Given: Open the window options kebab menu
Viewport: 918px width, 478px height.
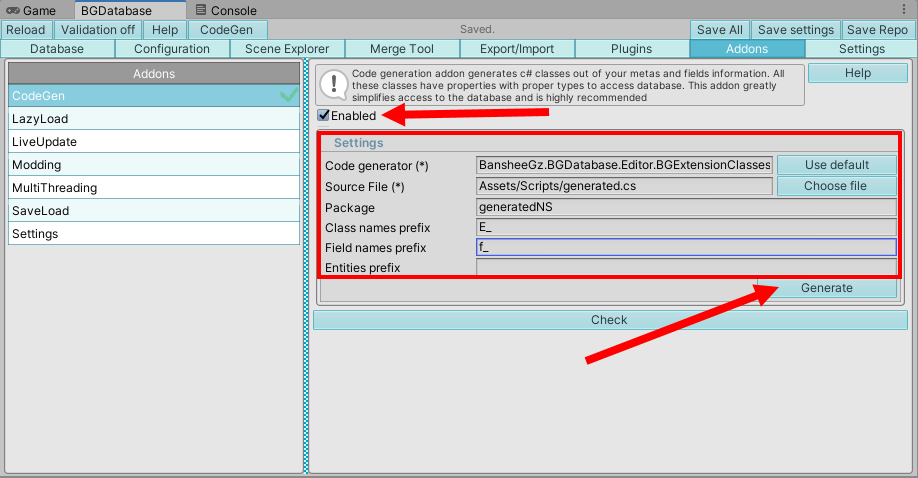Looking at the screenshot, I should pos(905,9).
